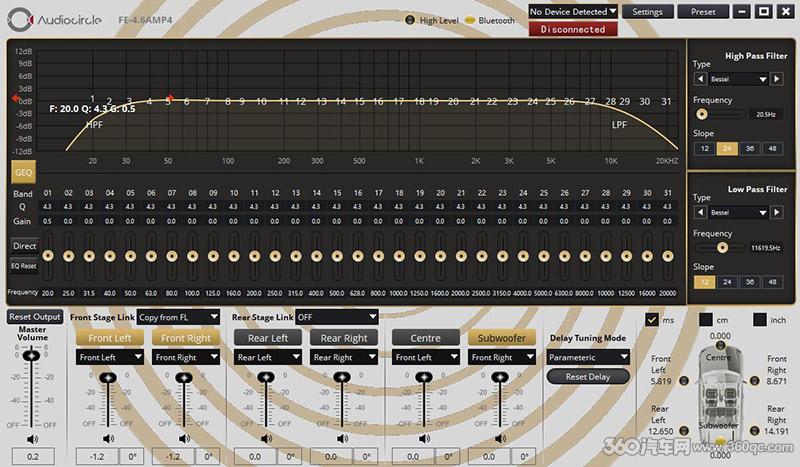This screenshot has height=467, width=800.
Task: Open Subwoofer channel source dropdown
Action: [x=502, y=357]
